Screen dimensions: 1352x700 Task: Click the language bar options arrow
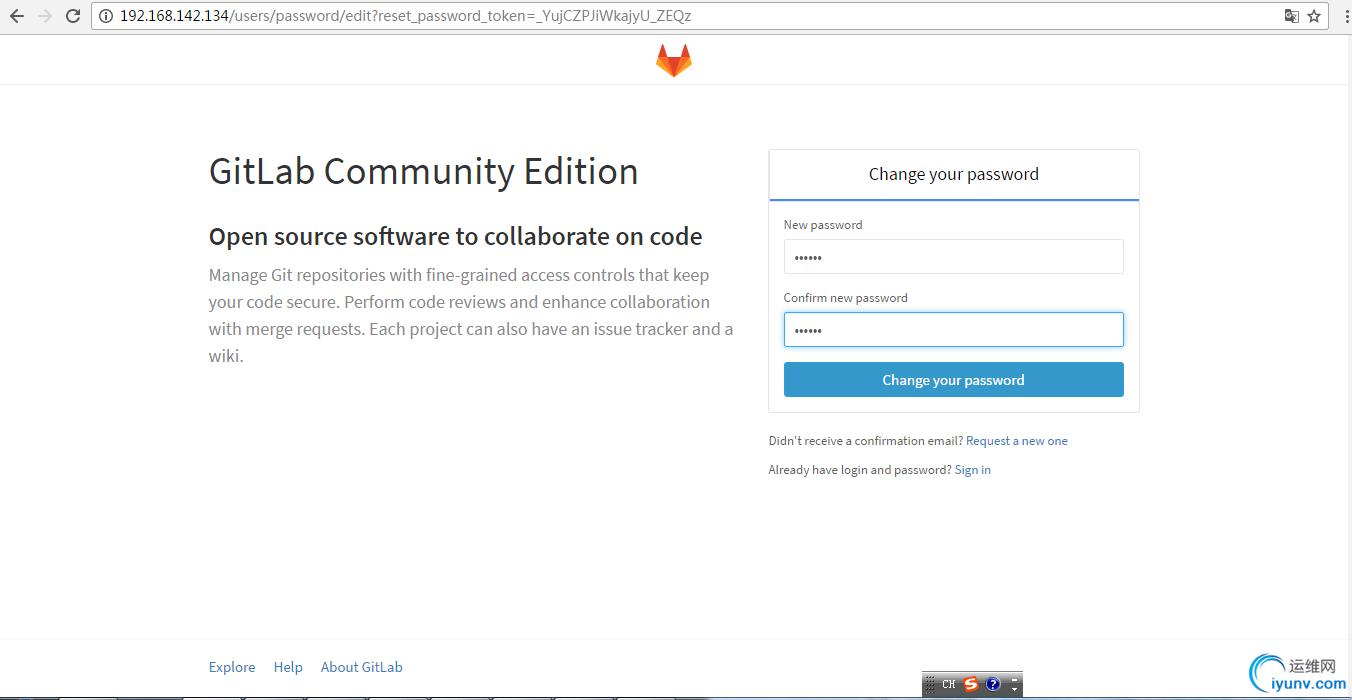click(x=1015, y=689)
